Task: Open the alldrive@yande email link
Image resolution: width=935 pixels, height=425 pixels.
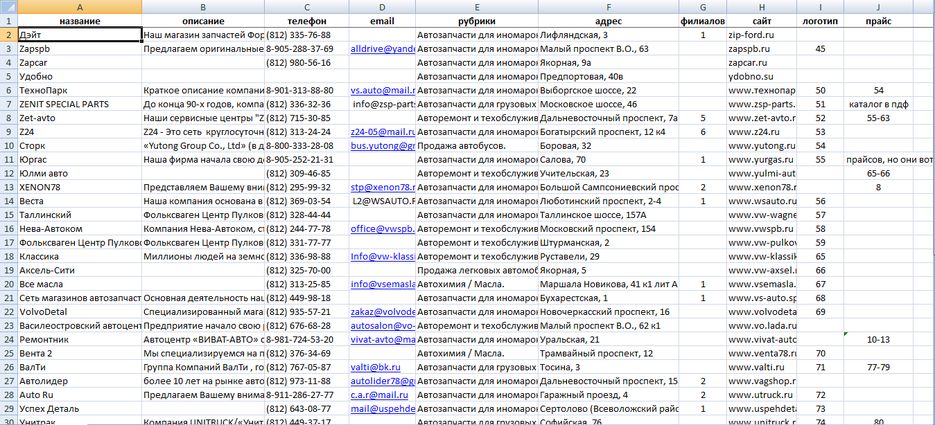Action: [x=382, y=49]
